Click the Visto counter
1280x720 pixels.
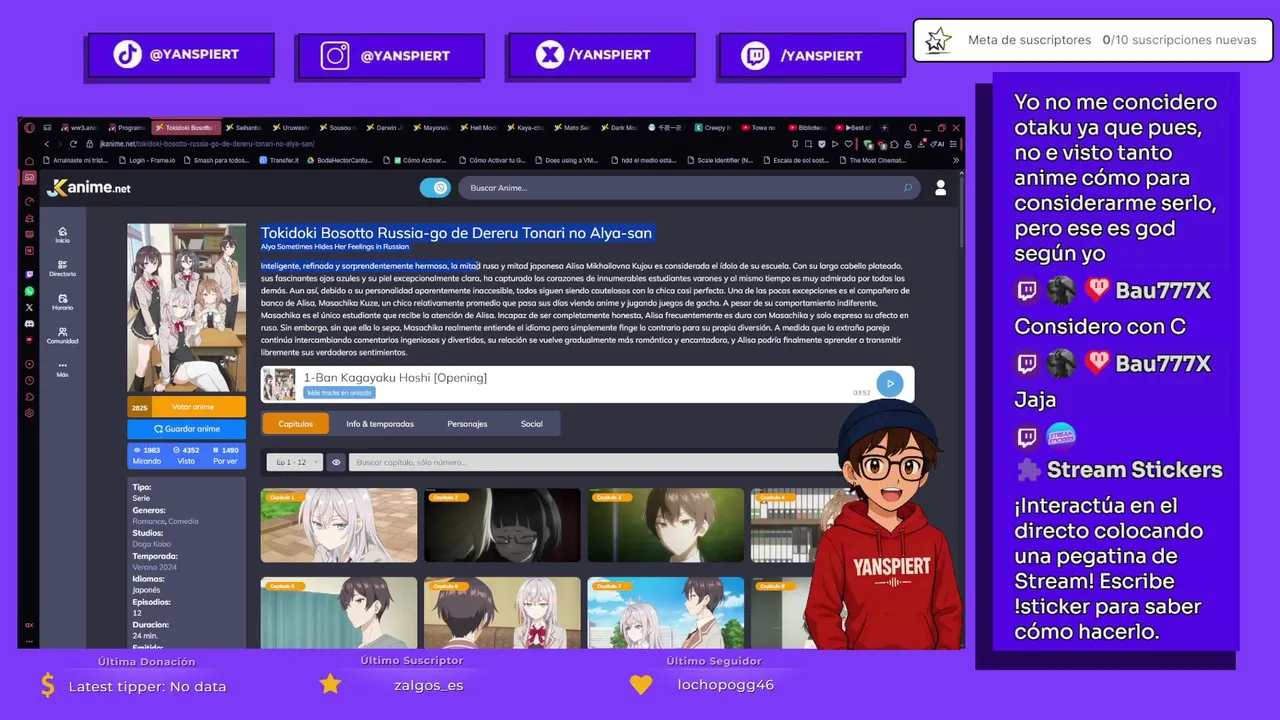[x=186, y=456]
